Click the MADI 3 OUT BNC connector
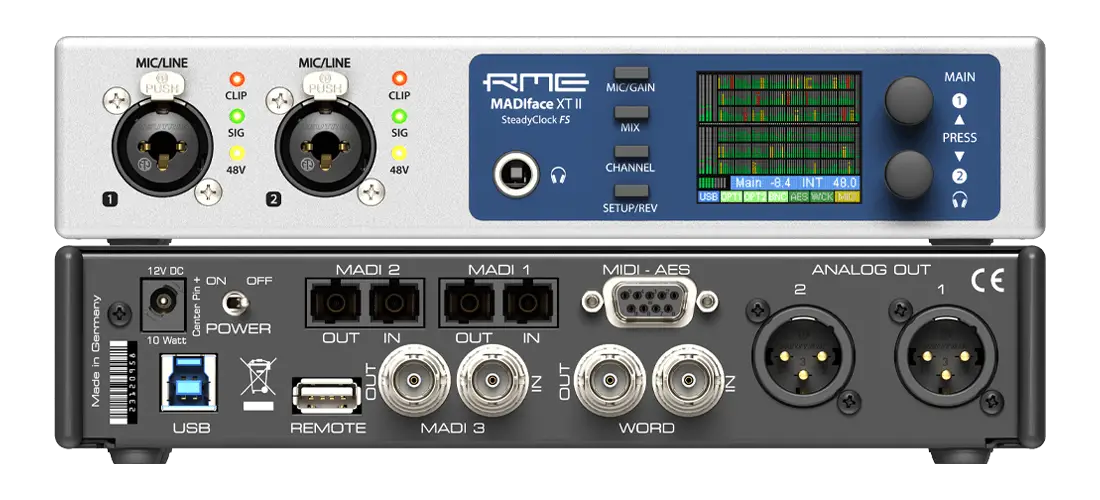The height and width of the screenshot is (500, 1100). [414, 380]
